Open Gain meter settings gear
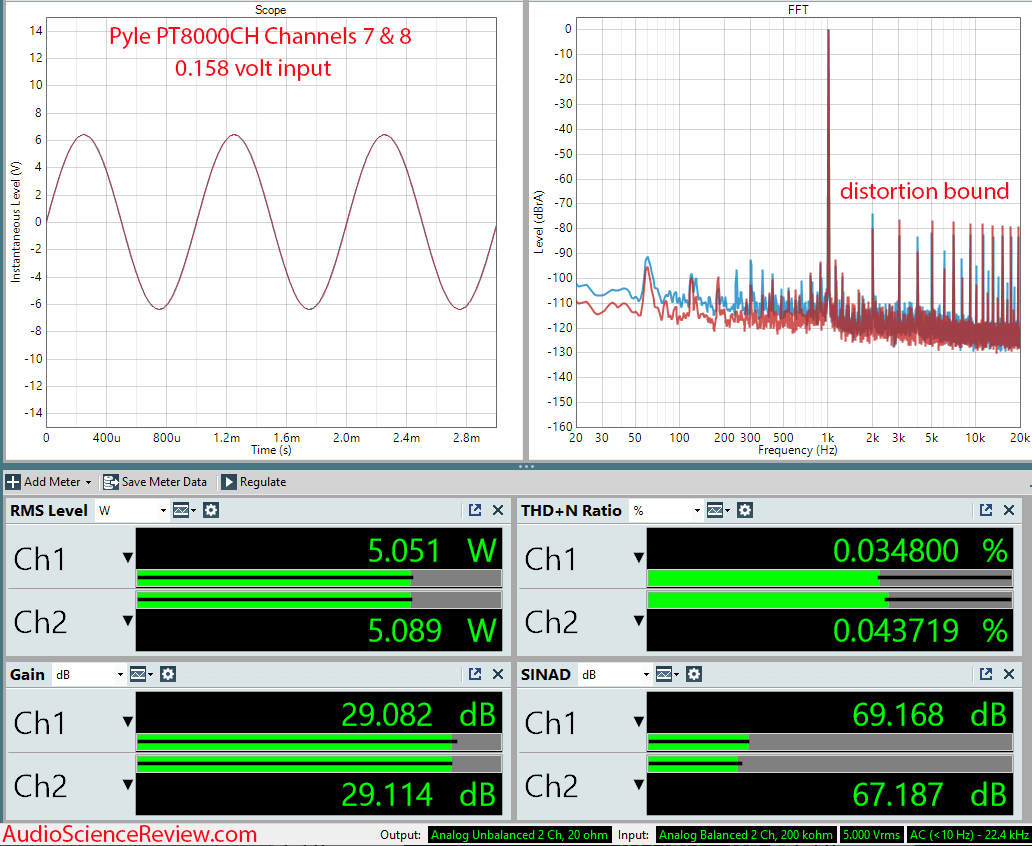 (x=168, y=674)
